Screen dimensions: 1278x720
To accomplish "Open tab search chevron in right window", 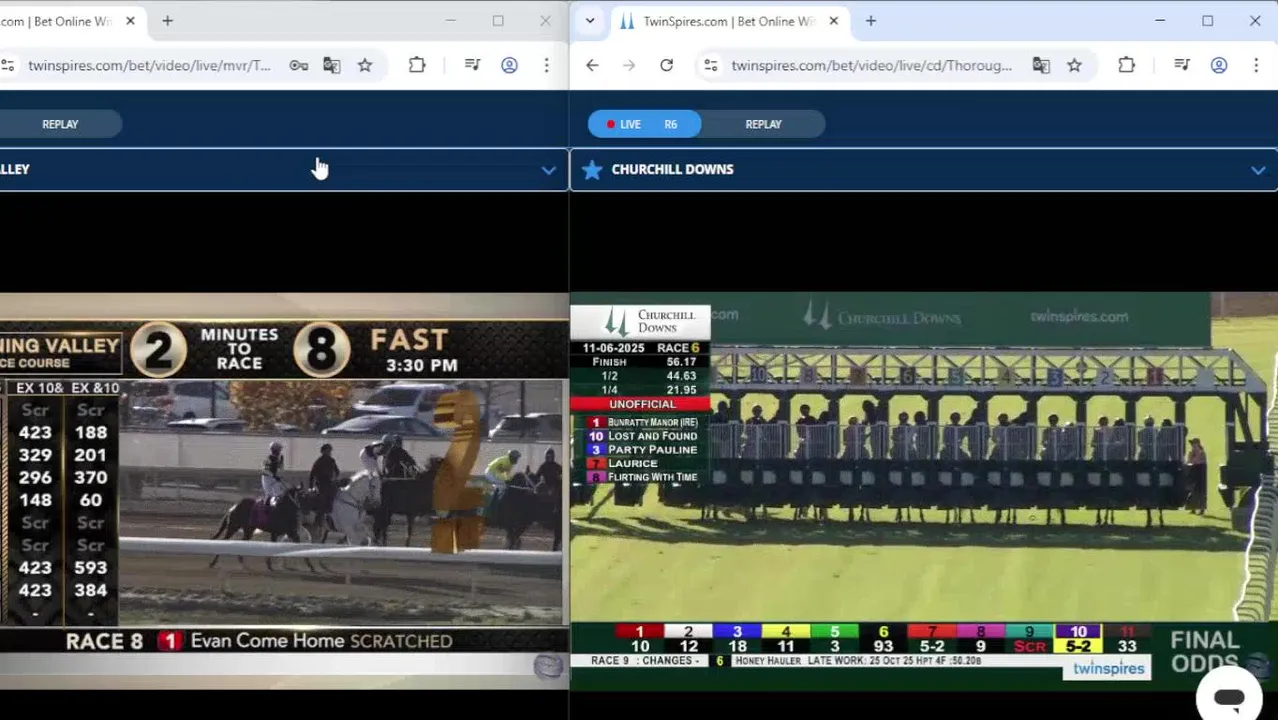I will click(x=590, y=21).
